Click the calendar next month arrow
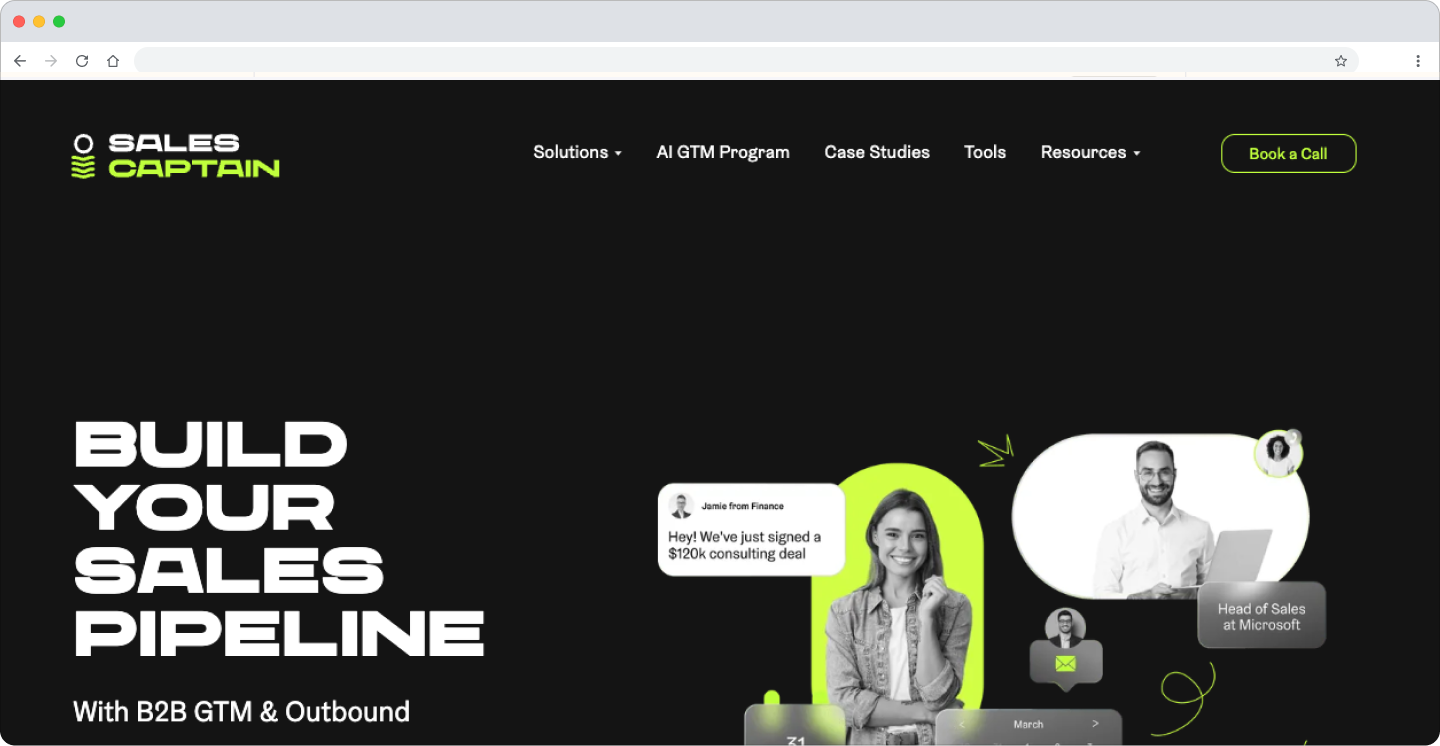Image resolution: width=1440 pixels, height=746 pixels. pos(1095,724)
